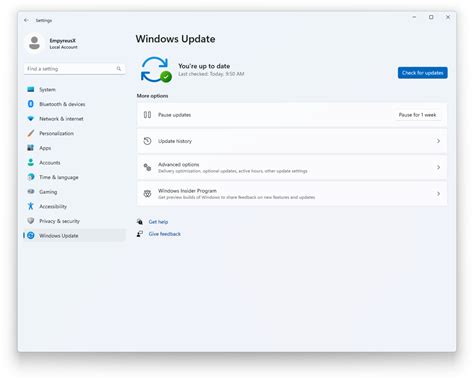Open Time & language settings
The height and width of the screenshot is (380, 474).
[x=75, y=177]
